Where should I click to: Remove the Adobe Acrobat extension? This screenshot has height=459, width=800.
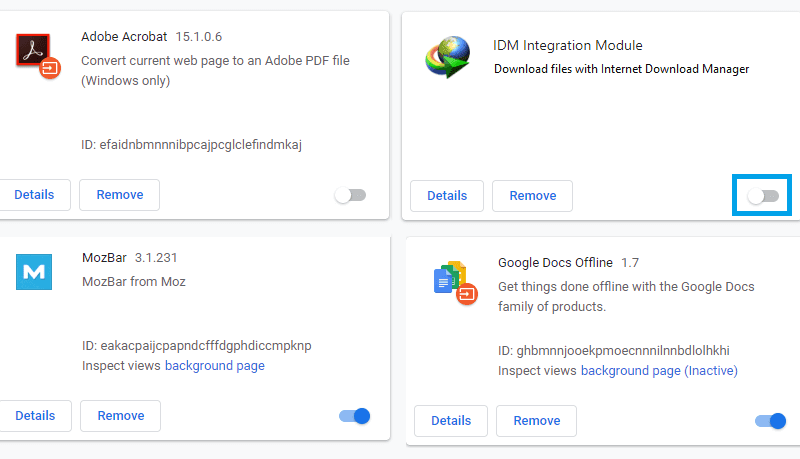[119, 195]
